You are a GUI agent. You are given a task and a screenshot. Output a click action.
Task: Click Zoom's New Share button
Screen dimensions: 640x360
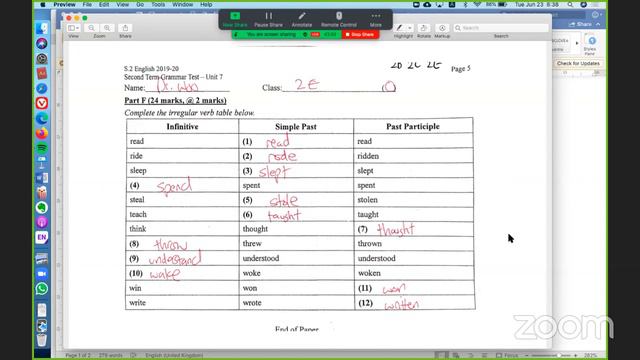[x=235, y=19]
